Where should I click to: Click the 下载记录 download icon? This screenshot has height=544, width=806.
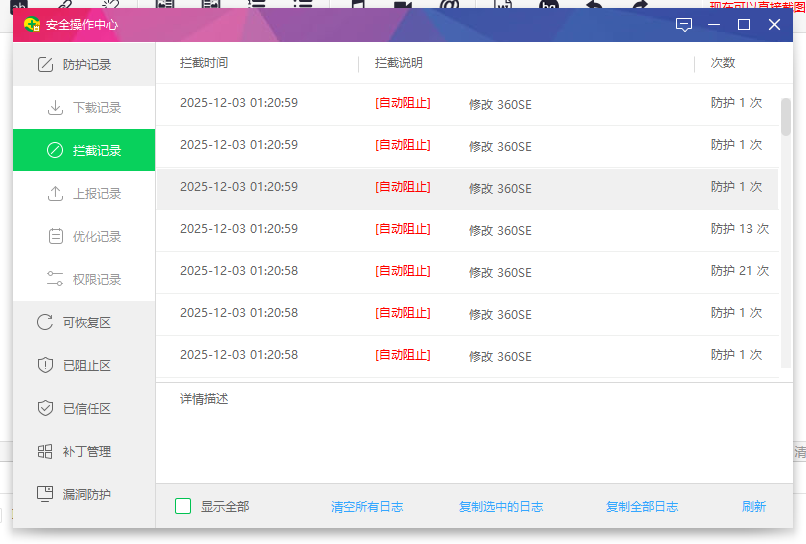point(56,108)
